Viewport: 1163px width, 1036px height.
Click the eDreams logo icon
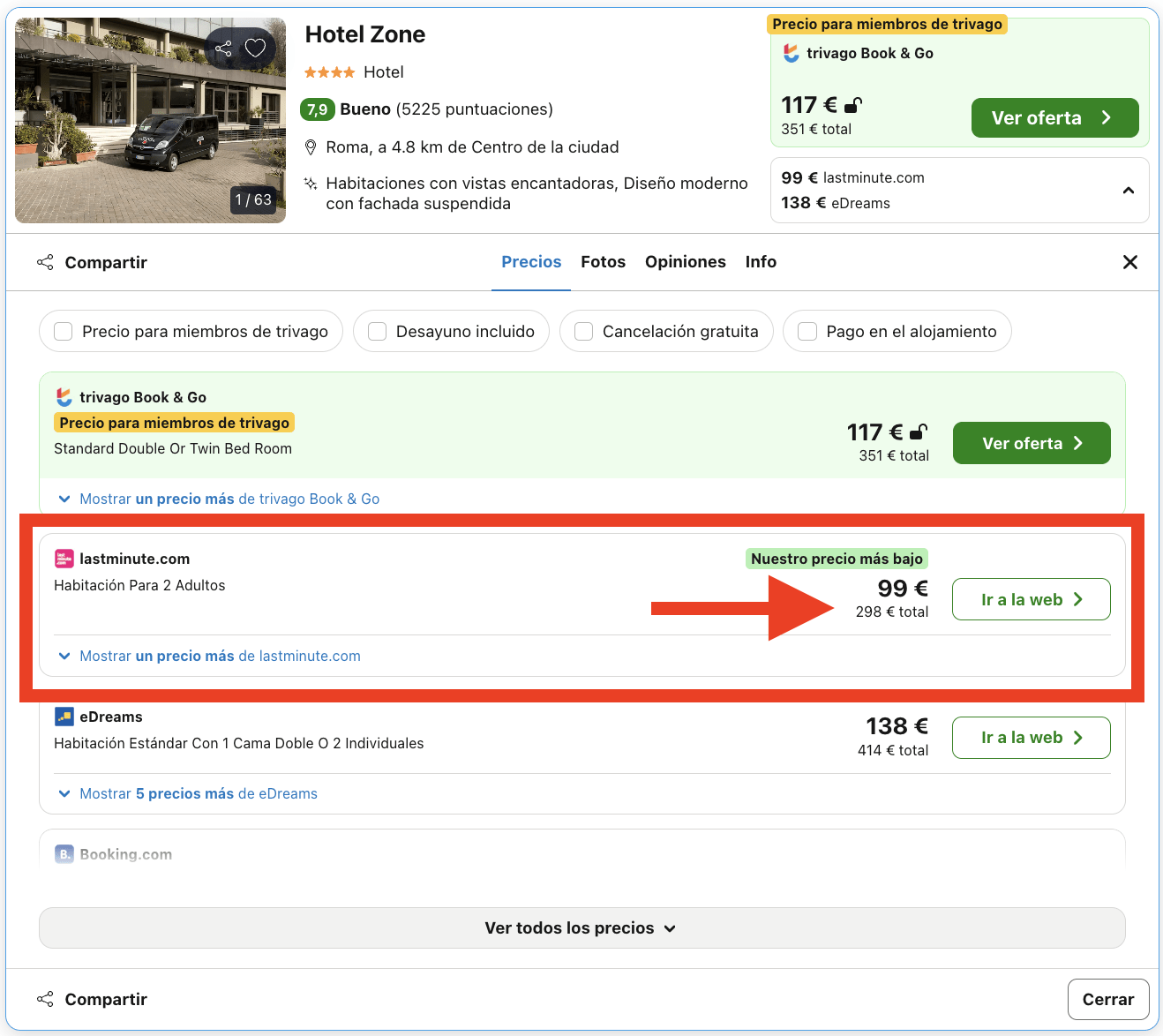[64, 717]
